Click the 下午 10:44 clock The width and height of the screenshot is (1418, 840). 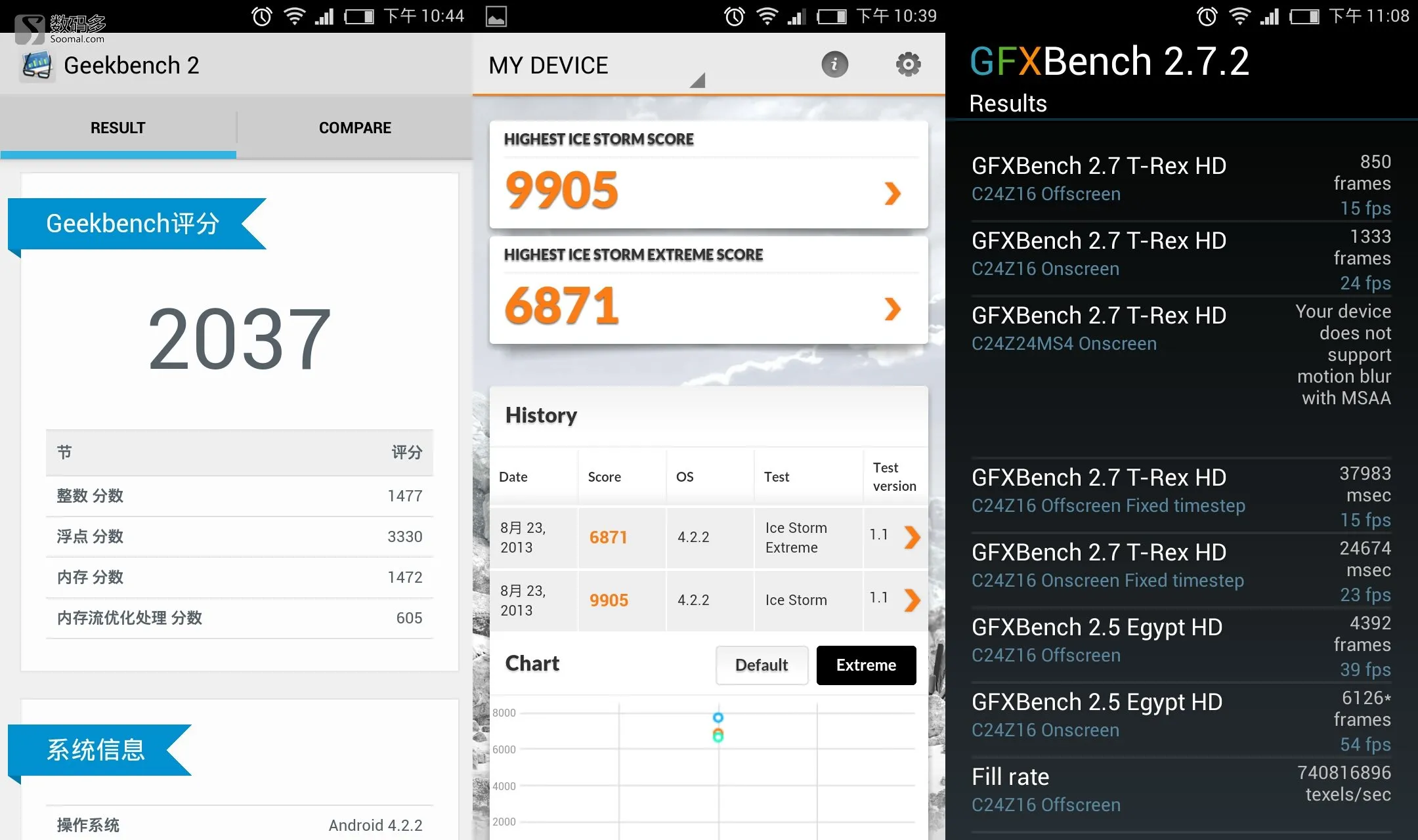coord(423,16)
